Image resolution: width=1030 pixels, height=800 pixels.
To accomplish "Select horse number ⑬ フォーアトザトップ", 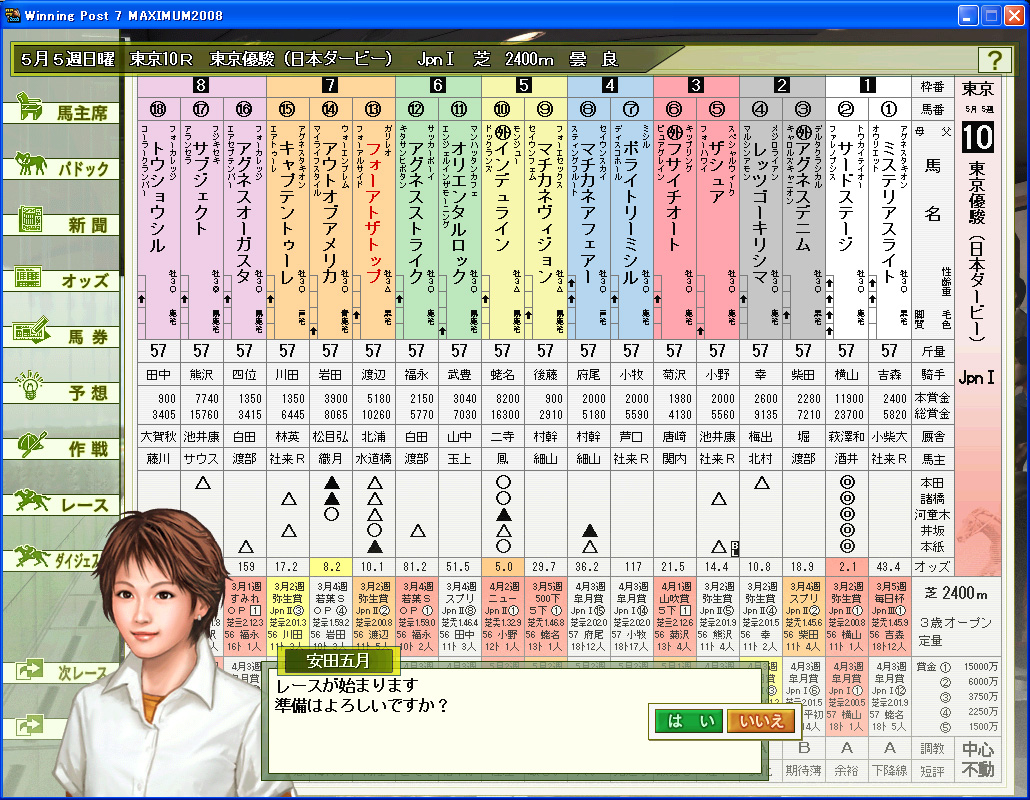I will tap(373, 230).
